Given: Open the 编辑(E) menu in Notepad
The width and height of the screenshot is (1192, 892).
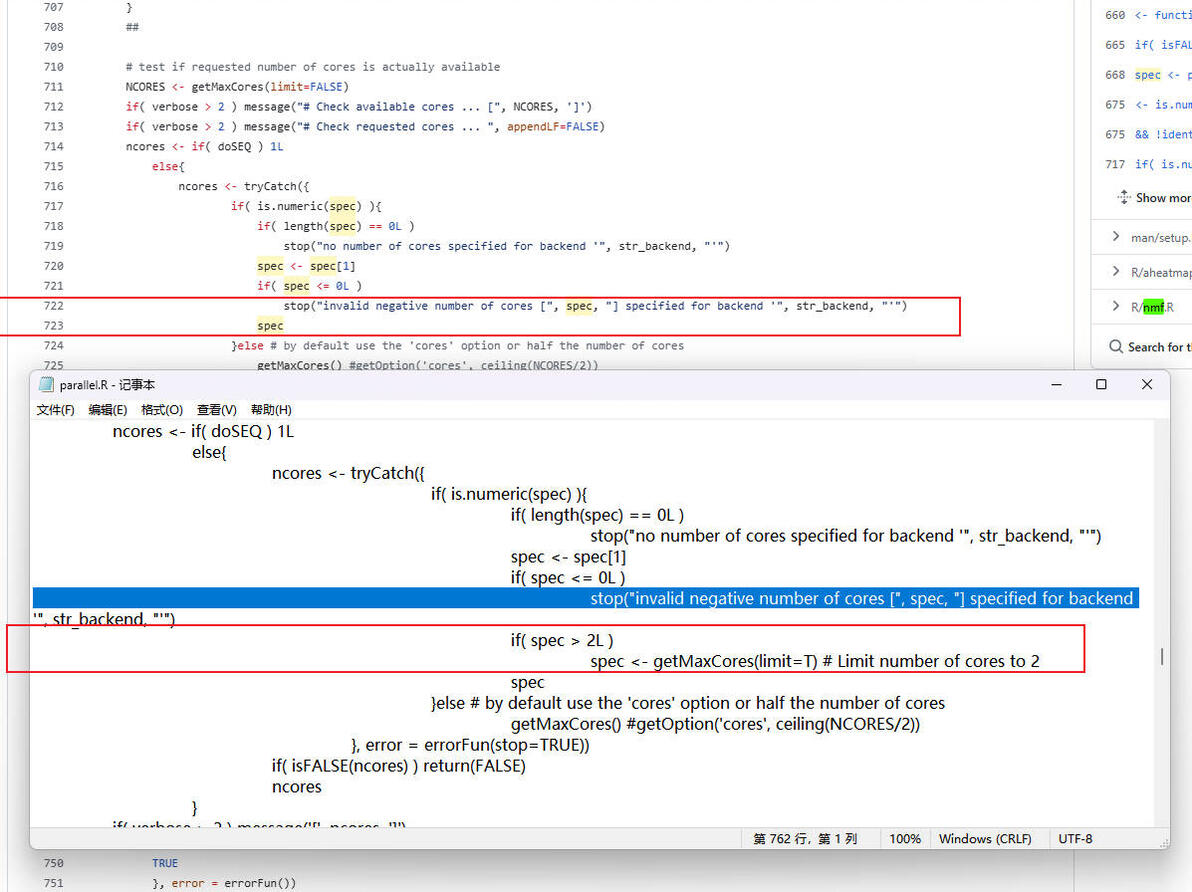Looking at the screenshot, I should pos(108,410).
